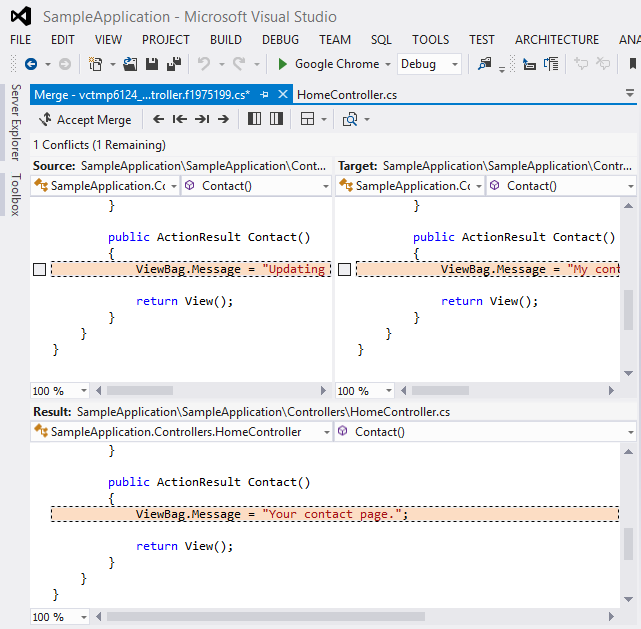Open the PROJECT menu

[166, 40]
